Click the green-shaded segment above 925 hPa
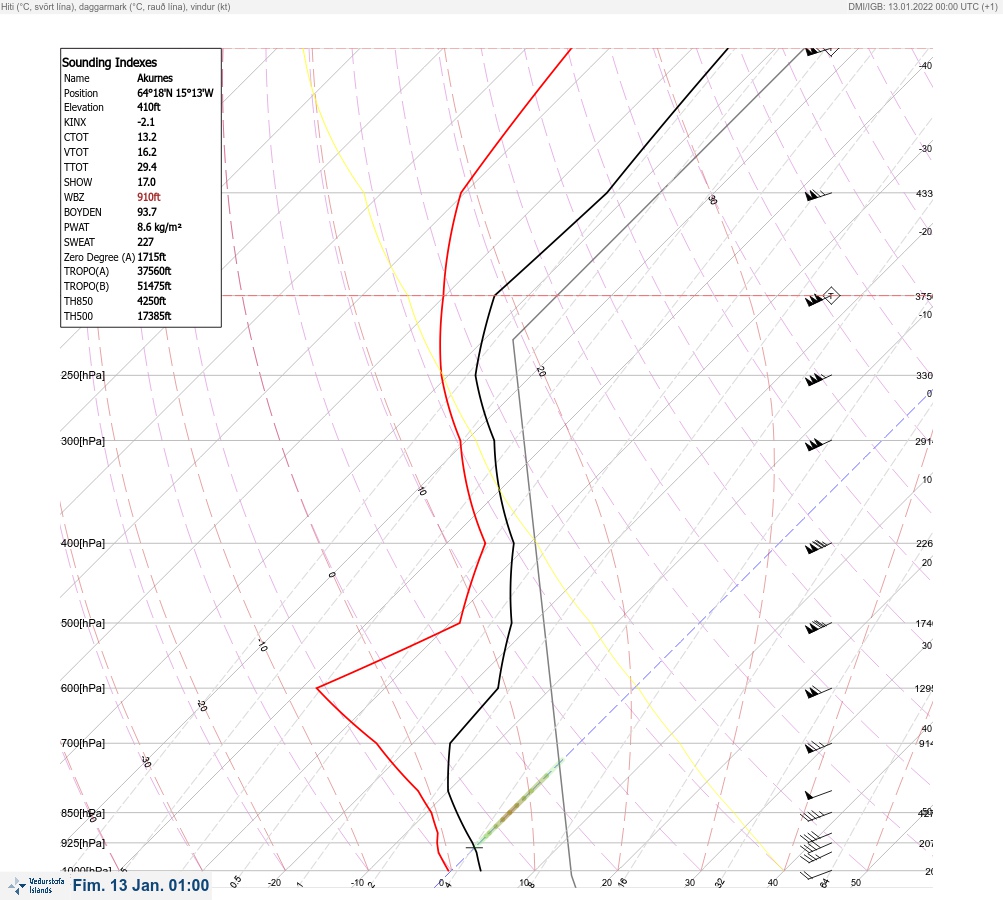 click(519, 803)
